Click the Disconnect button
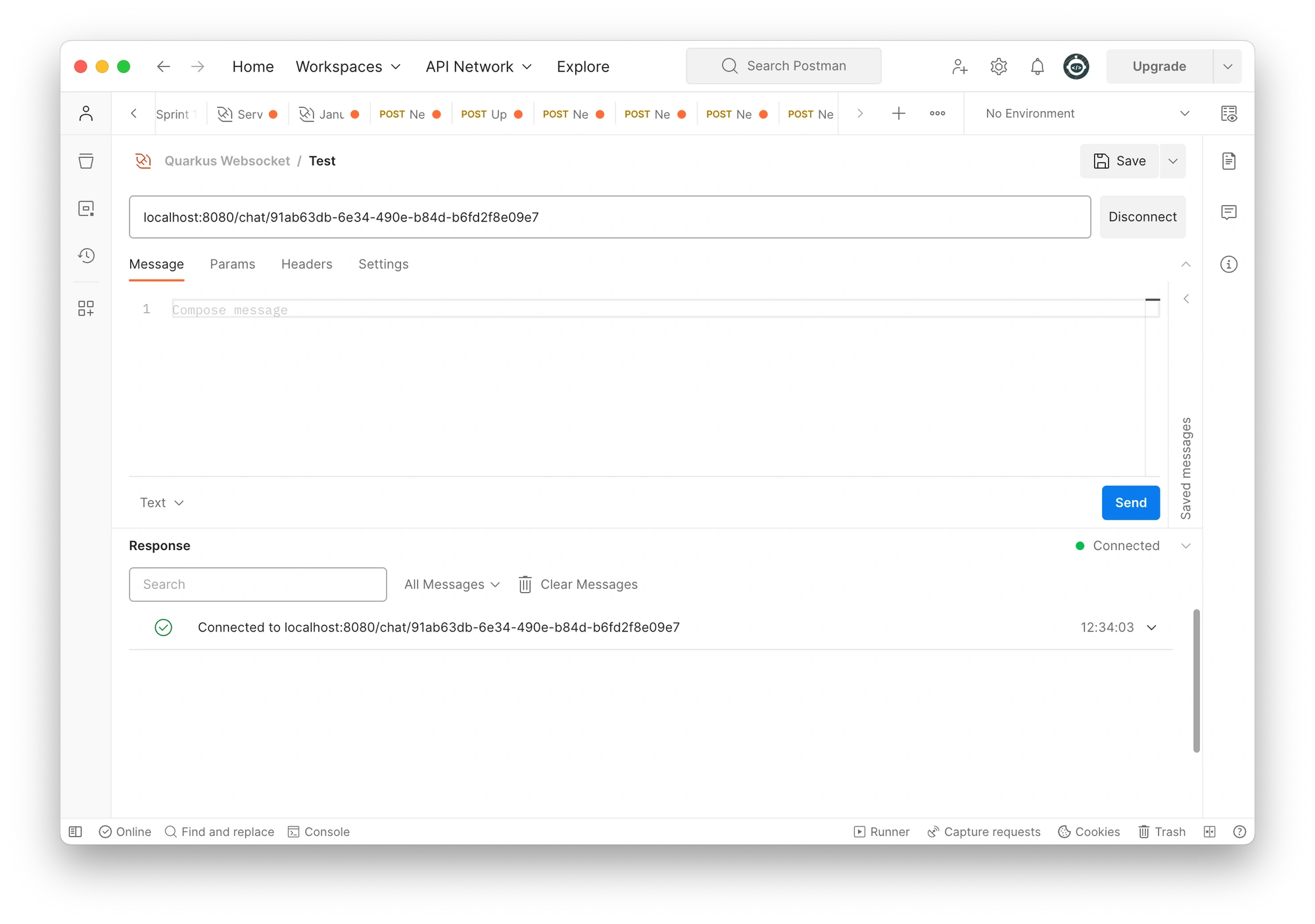 [1143, 217]
